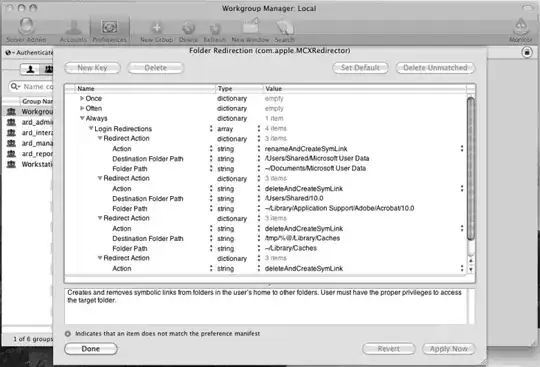Switch to the users tab icon
Screen dimensions: 540x367
click(30, 69)
